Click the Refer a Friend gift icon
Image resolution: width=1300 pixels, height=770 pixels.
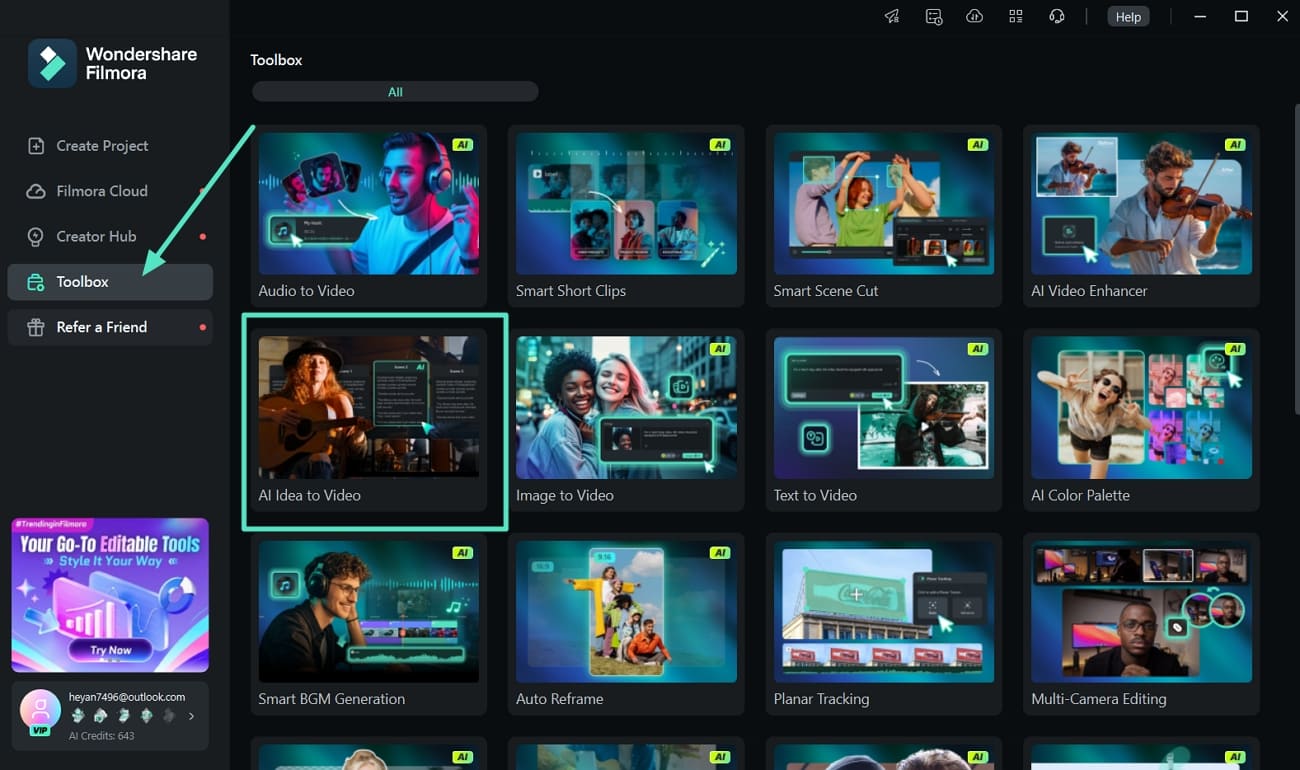36,327
